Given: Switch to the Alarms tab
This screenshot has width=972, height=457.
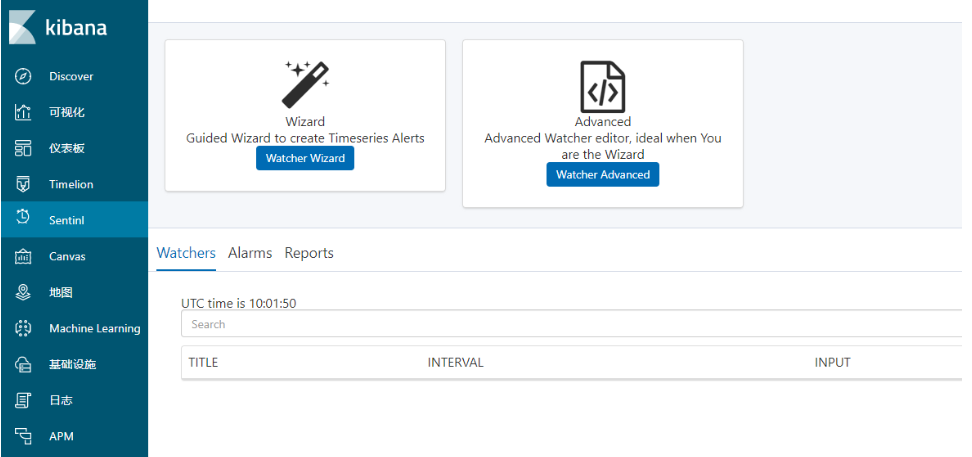Looking at the screenshot, I should (x=250, y=253).
